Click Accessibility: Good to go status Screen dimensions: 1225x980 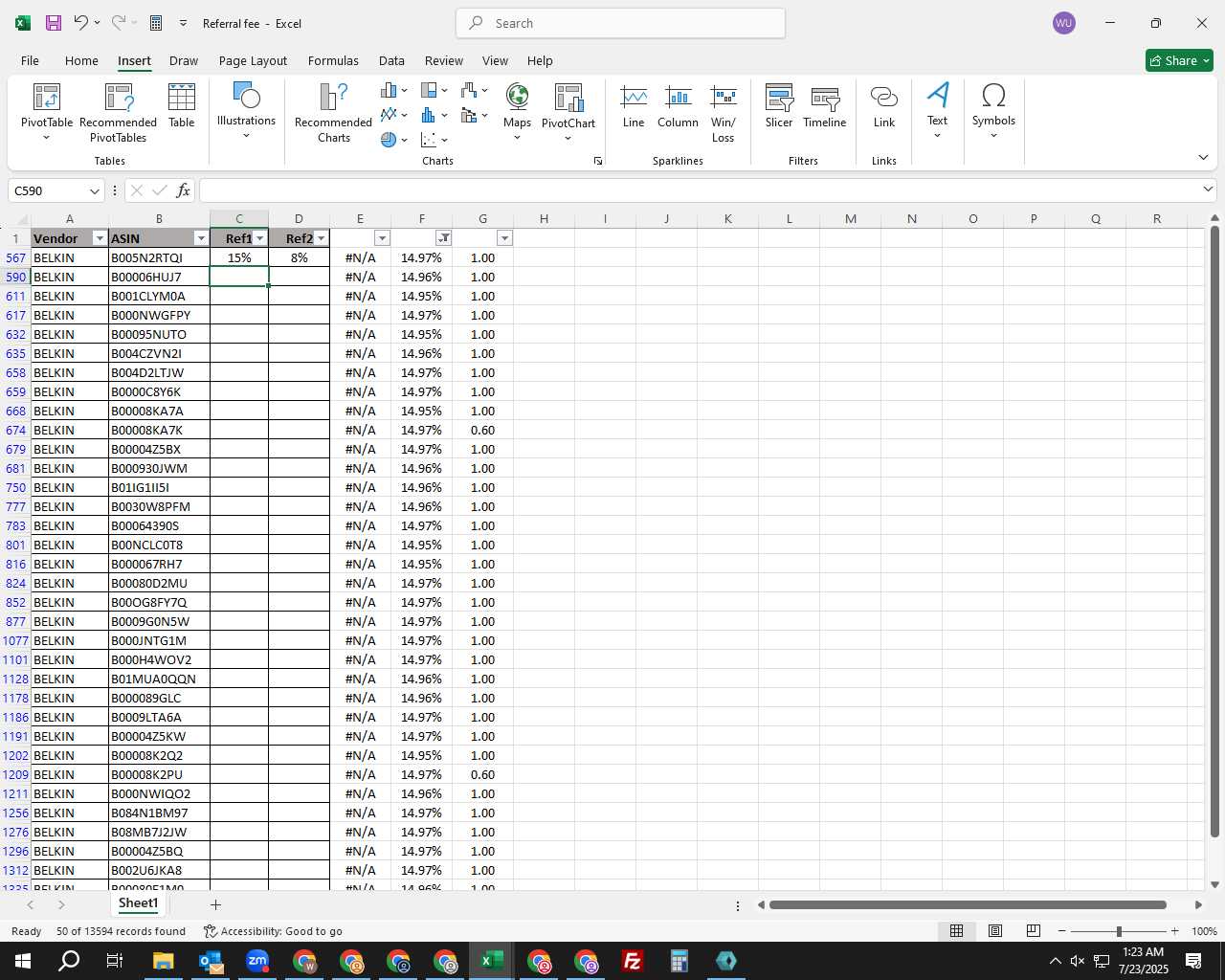[x=273, y=931]
